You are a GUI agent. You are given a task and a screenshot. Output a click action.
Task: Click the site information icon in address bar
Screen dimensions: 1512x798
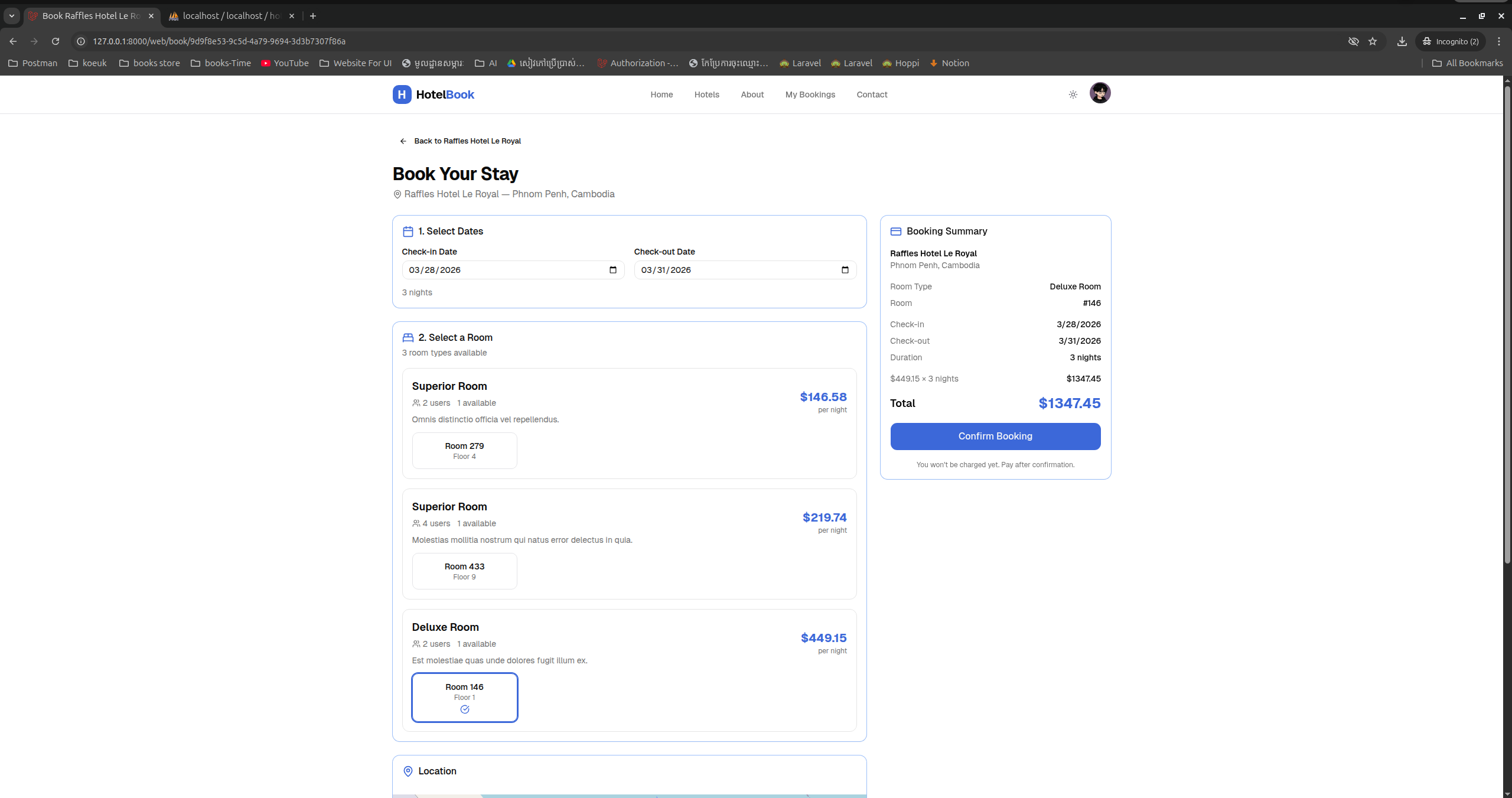pos(82,41)
